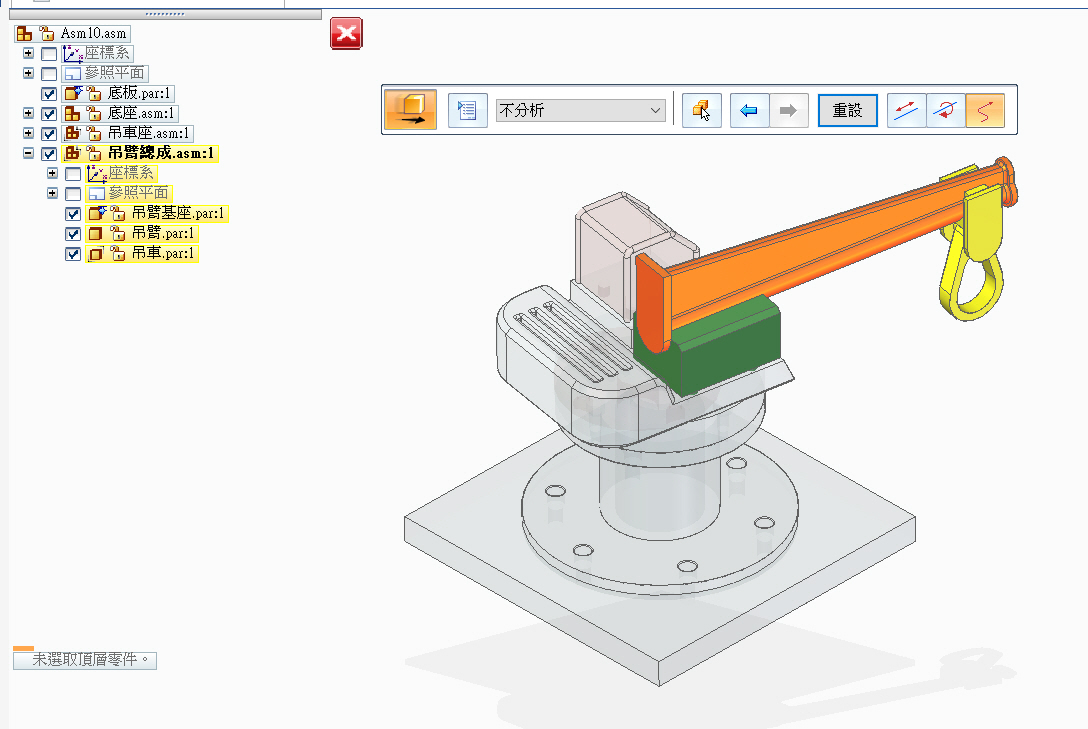The image size is (1088, 729).
Task: Select the 吊車.par:1 label
Action: (x=163, y=254)
